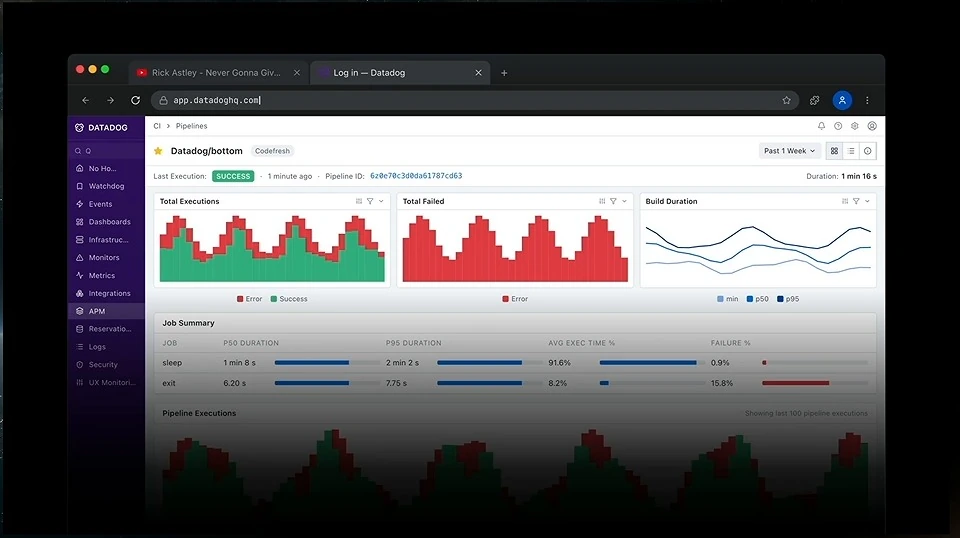Viewport: 960px width, 538px height.
Task: Sort by P50 DURATION column
Action: point(251,343)
